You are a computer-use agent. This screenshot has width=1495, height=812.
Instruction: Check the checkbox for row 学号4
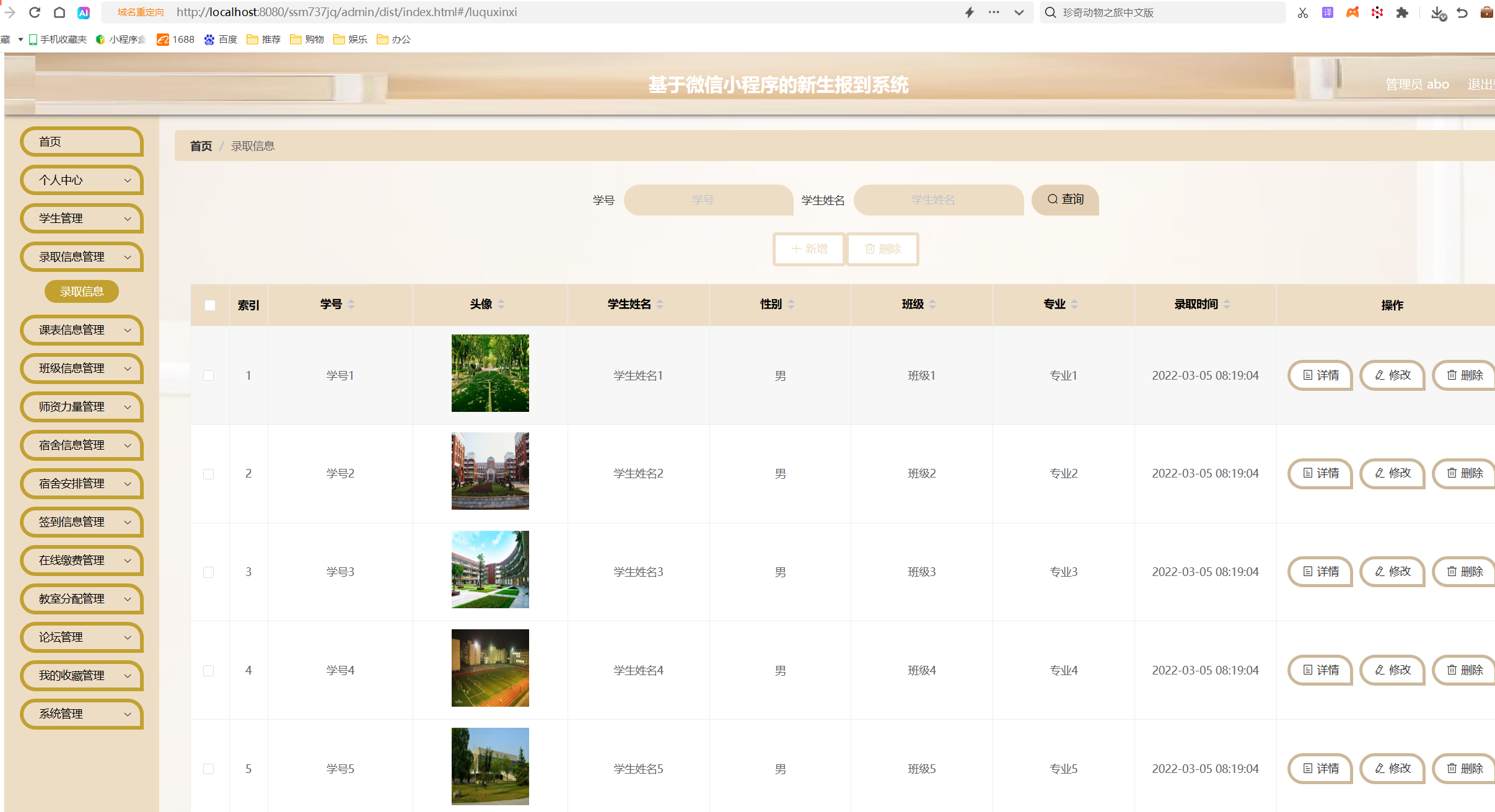pyautogui.click(x=209, y=671)
